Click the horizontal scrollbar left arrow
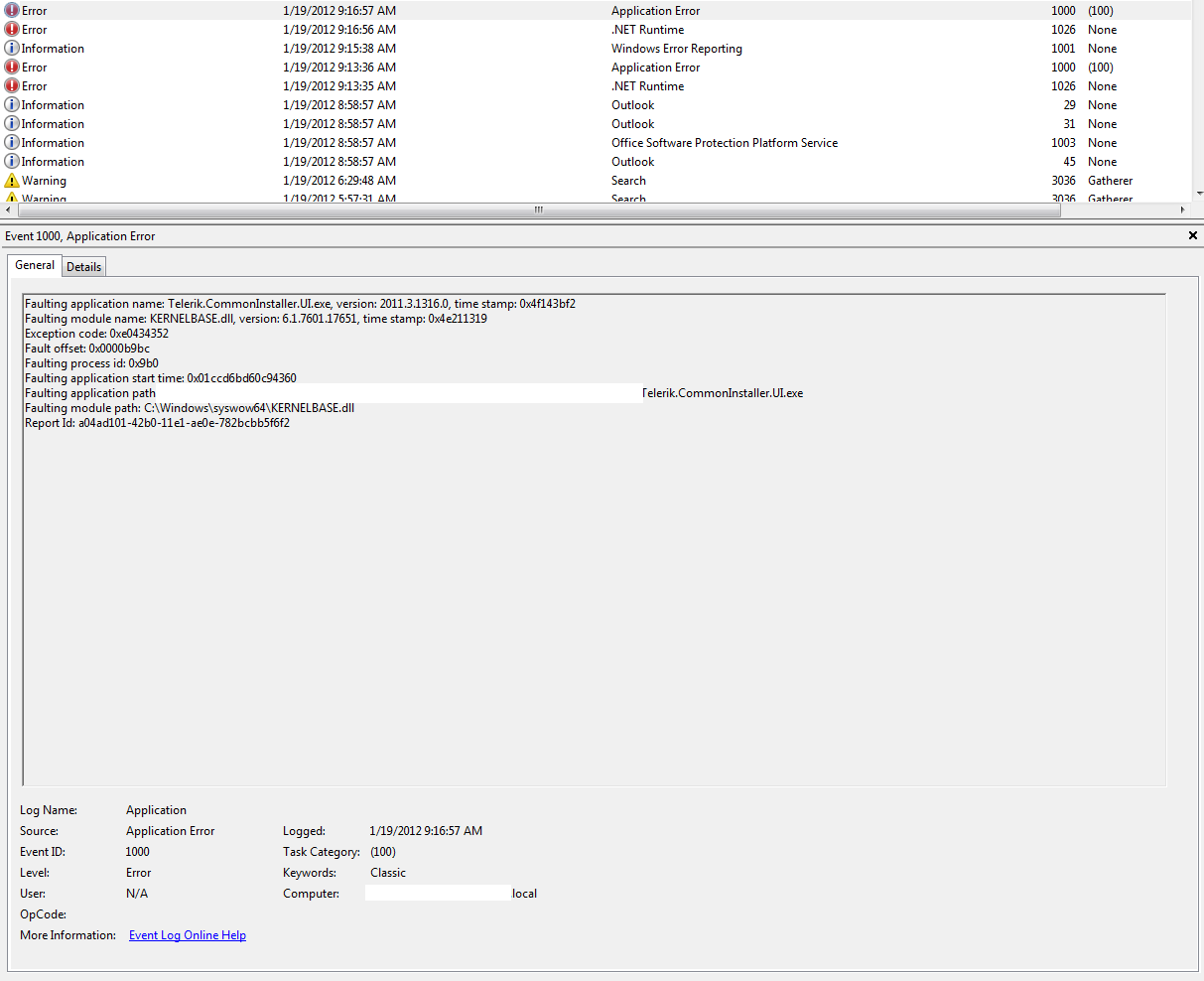Image resolution: width=1204 pixels, height=981 pixels. point(9,210)
